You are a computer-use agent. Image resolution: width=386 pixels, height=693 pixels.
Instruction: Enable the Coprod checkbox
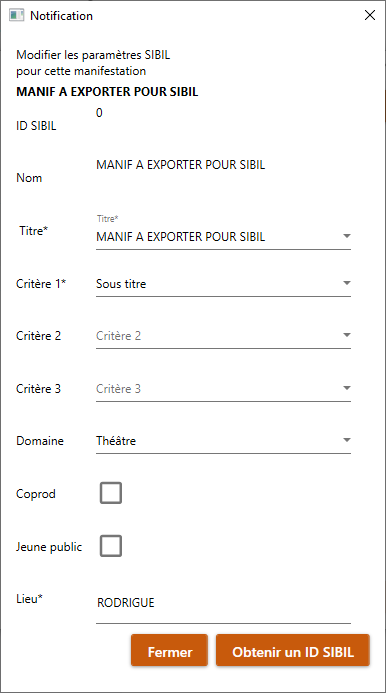coord(111,493)
